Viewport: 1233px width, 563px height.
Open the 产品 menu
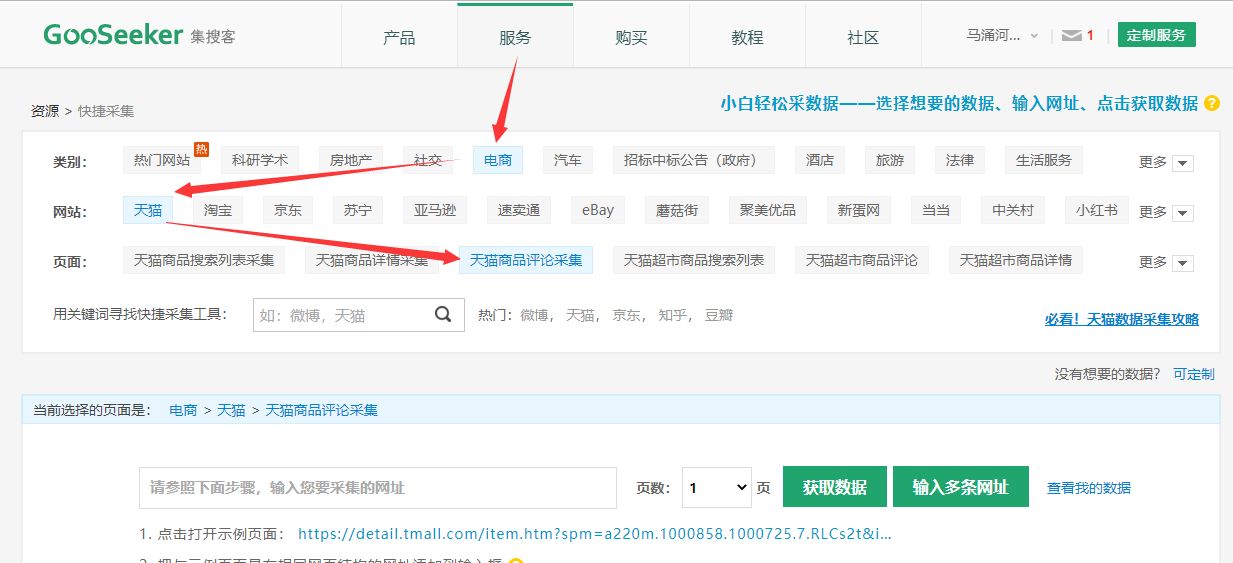(x=399, y=38)
